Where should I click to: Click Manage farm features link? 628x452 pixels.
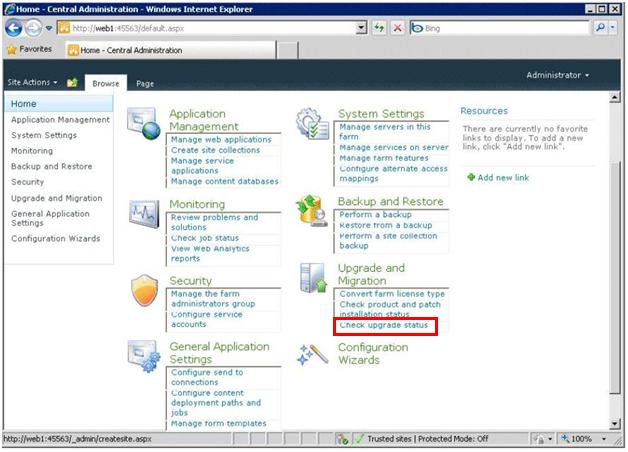(x=384, y=159)
